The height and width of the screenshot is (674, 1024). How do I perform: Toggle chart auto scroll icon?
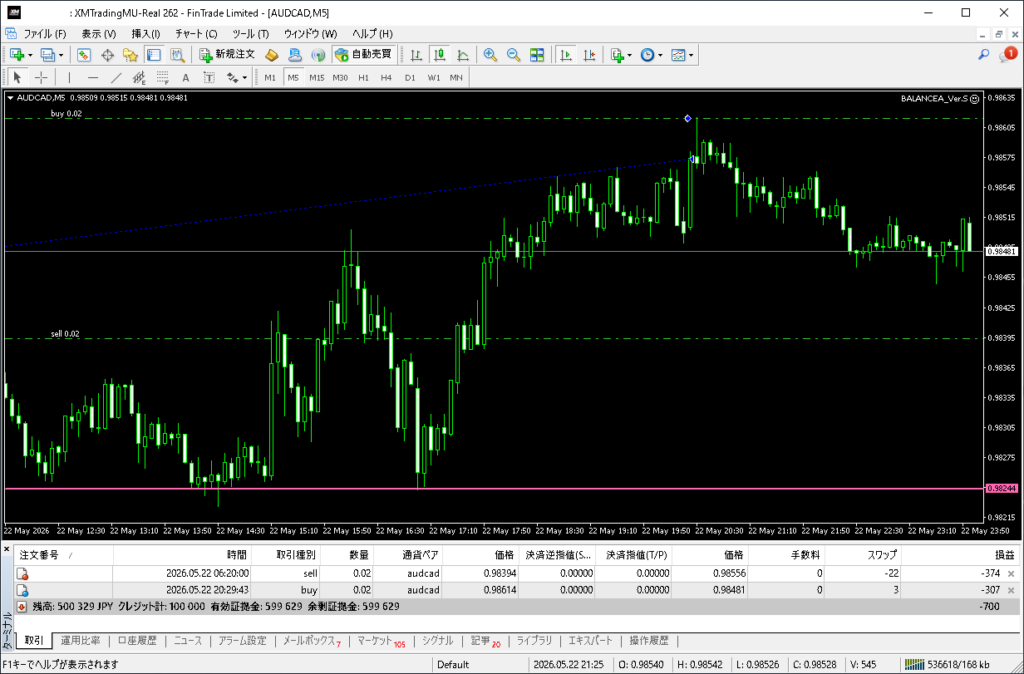tap(566, 55)
